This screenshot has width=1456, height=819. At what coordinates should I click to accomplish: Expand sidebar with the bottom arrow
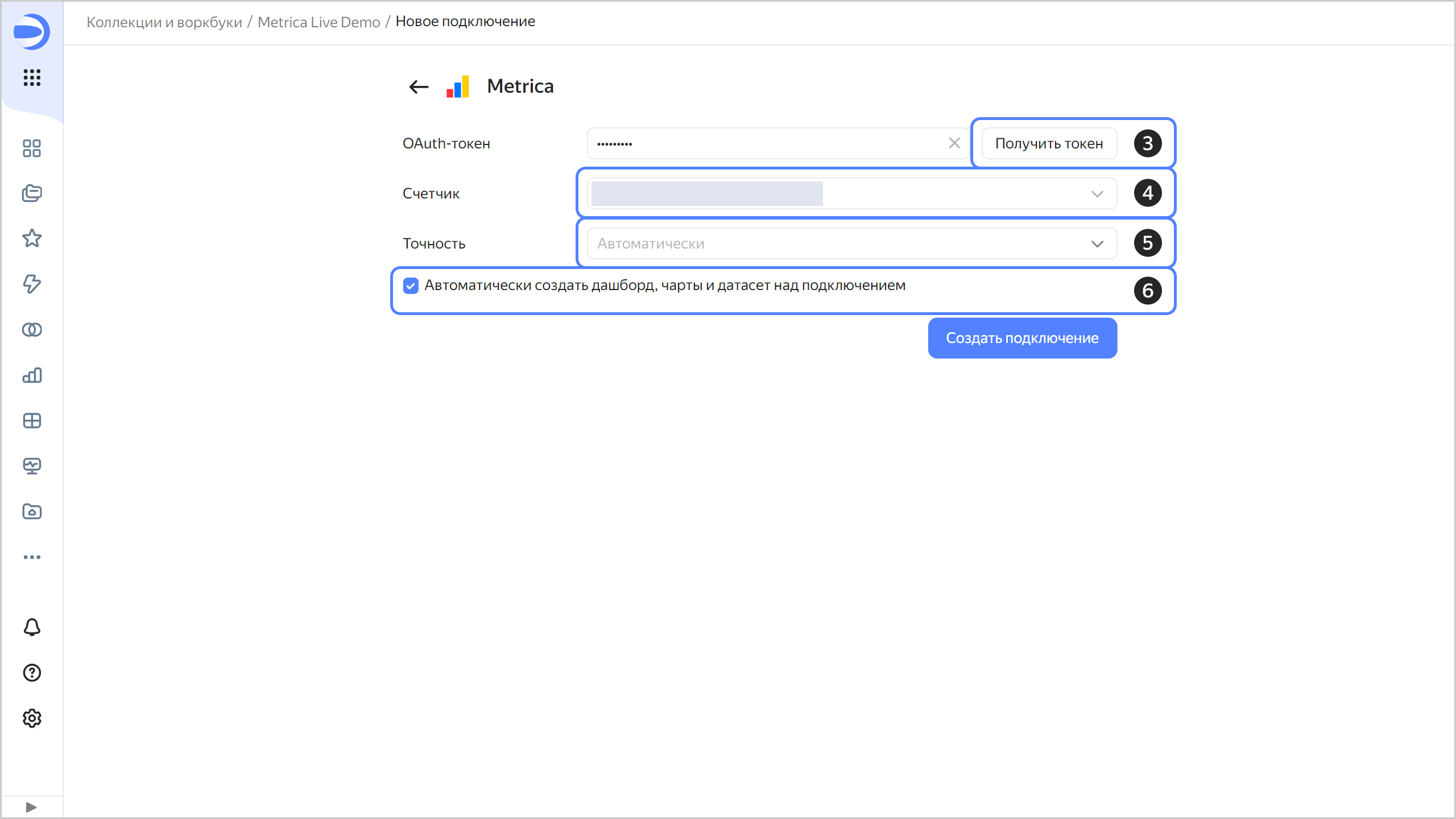(x=31, y=807)
